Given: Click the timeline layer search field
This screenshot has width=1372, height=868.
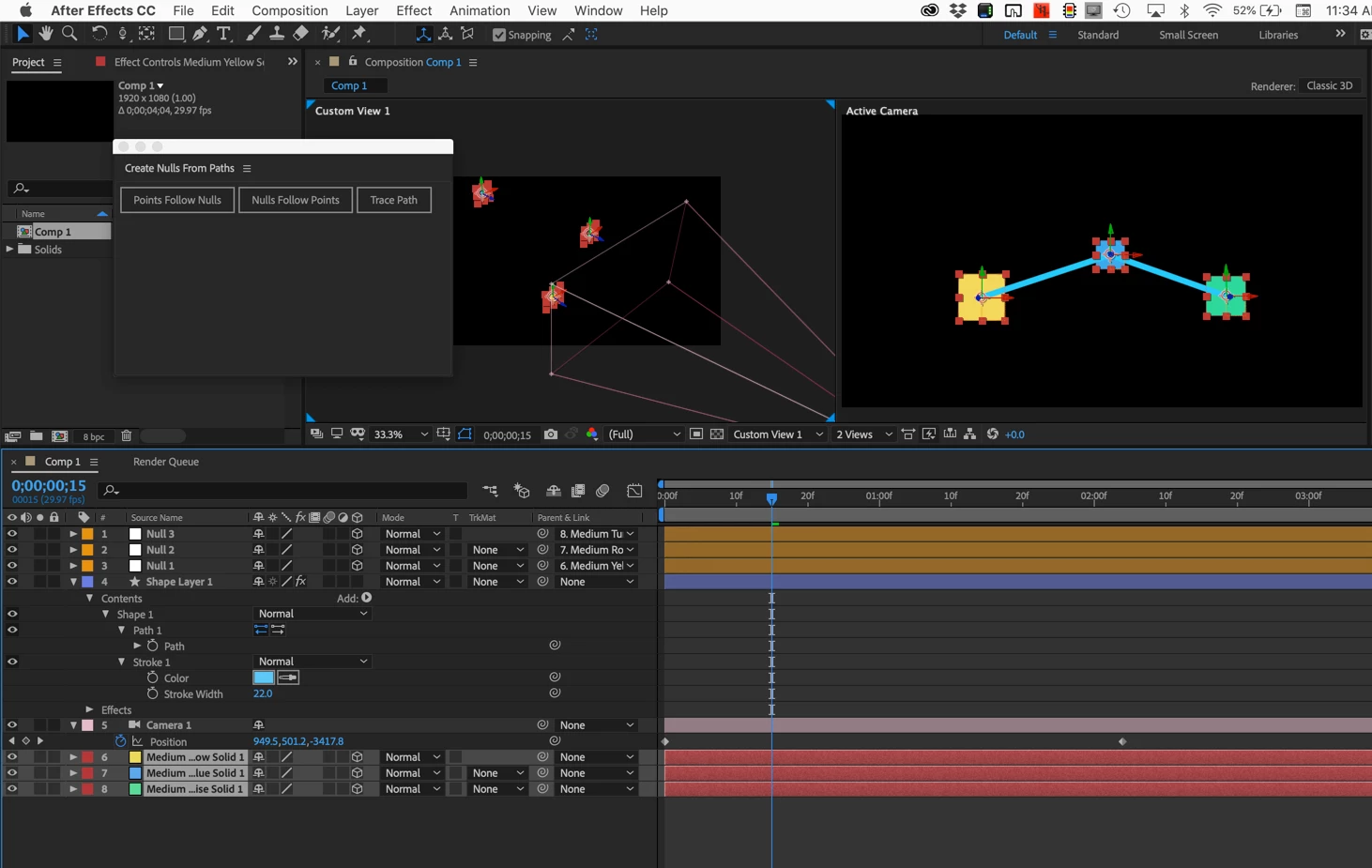Looking at the screenshot, I should pos(283,491).
